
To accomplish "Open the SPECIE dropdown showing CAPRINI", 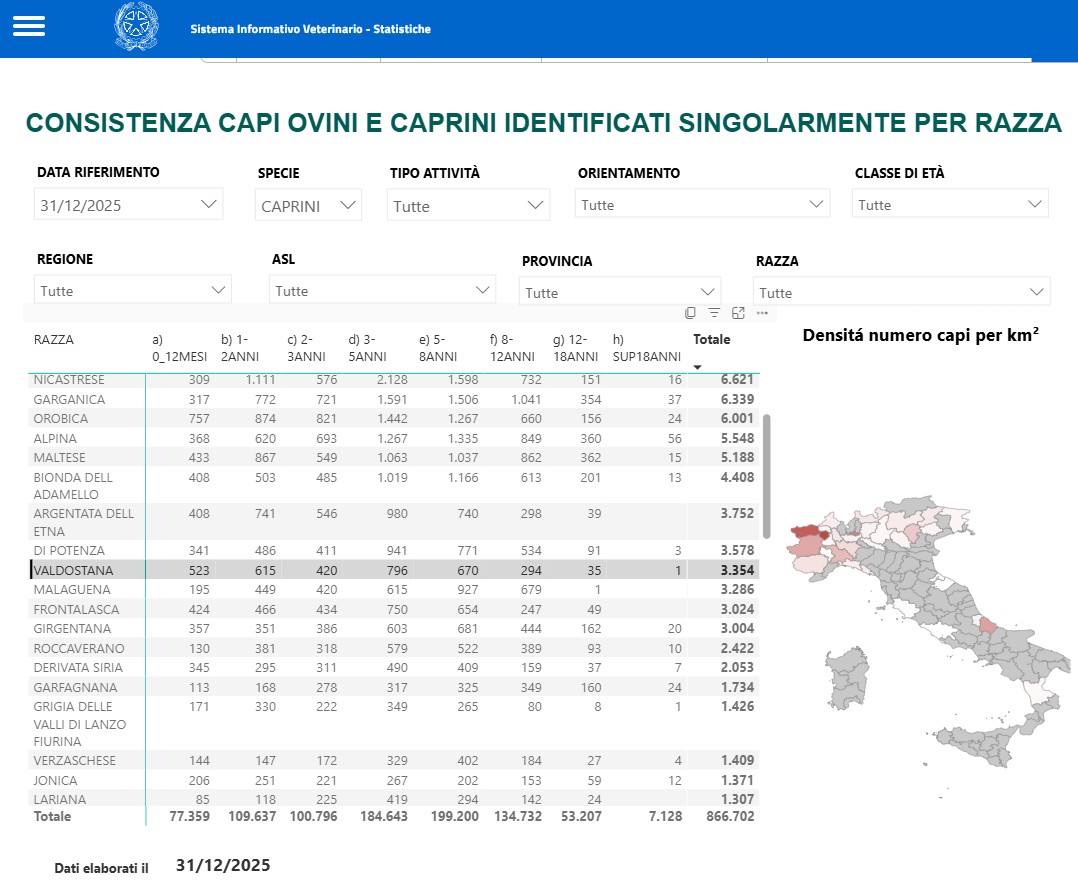I will [309, 205].
